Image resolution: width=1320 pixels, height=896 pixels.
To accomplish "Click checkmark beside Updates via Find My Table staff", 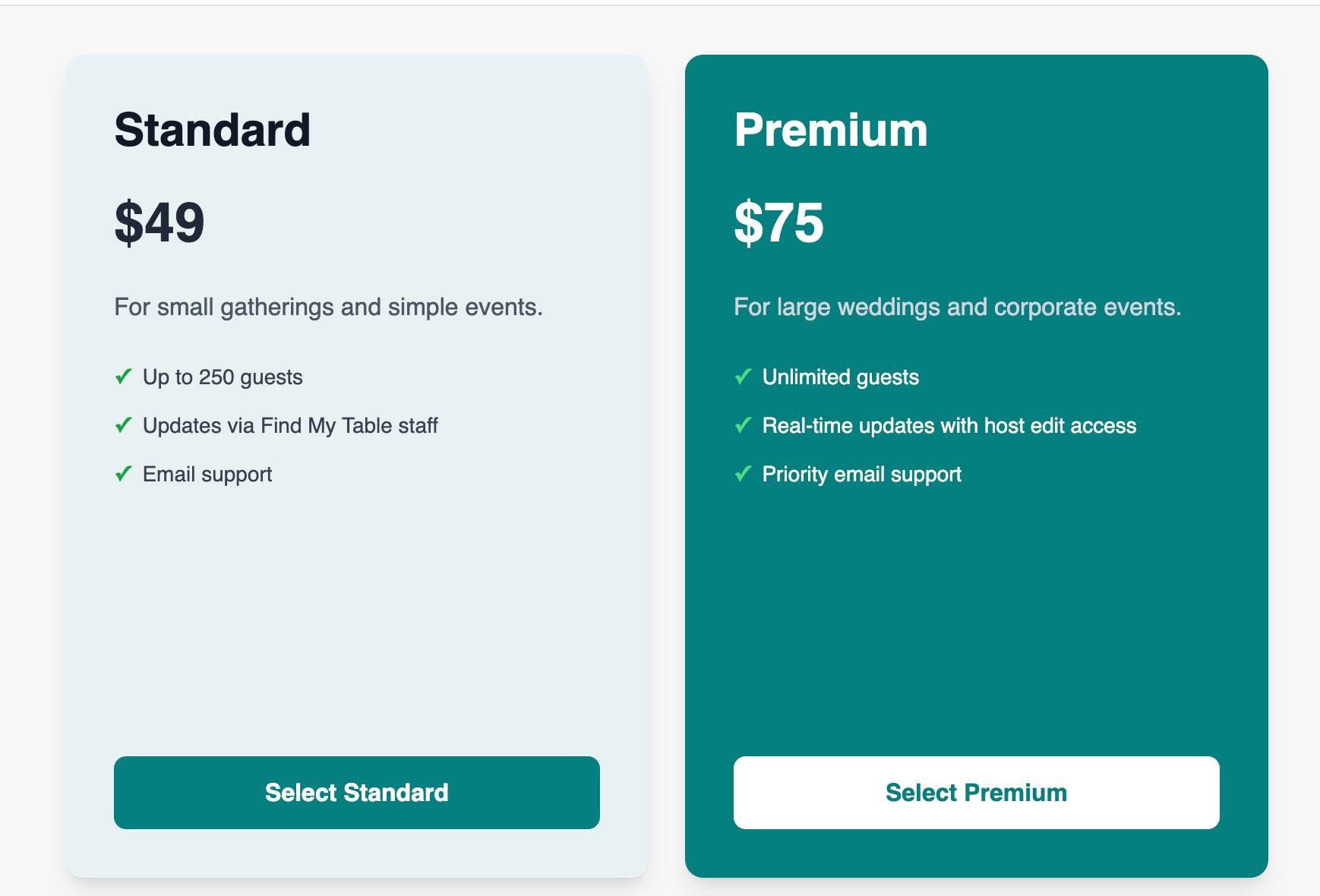I will 124,425.
